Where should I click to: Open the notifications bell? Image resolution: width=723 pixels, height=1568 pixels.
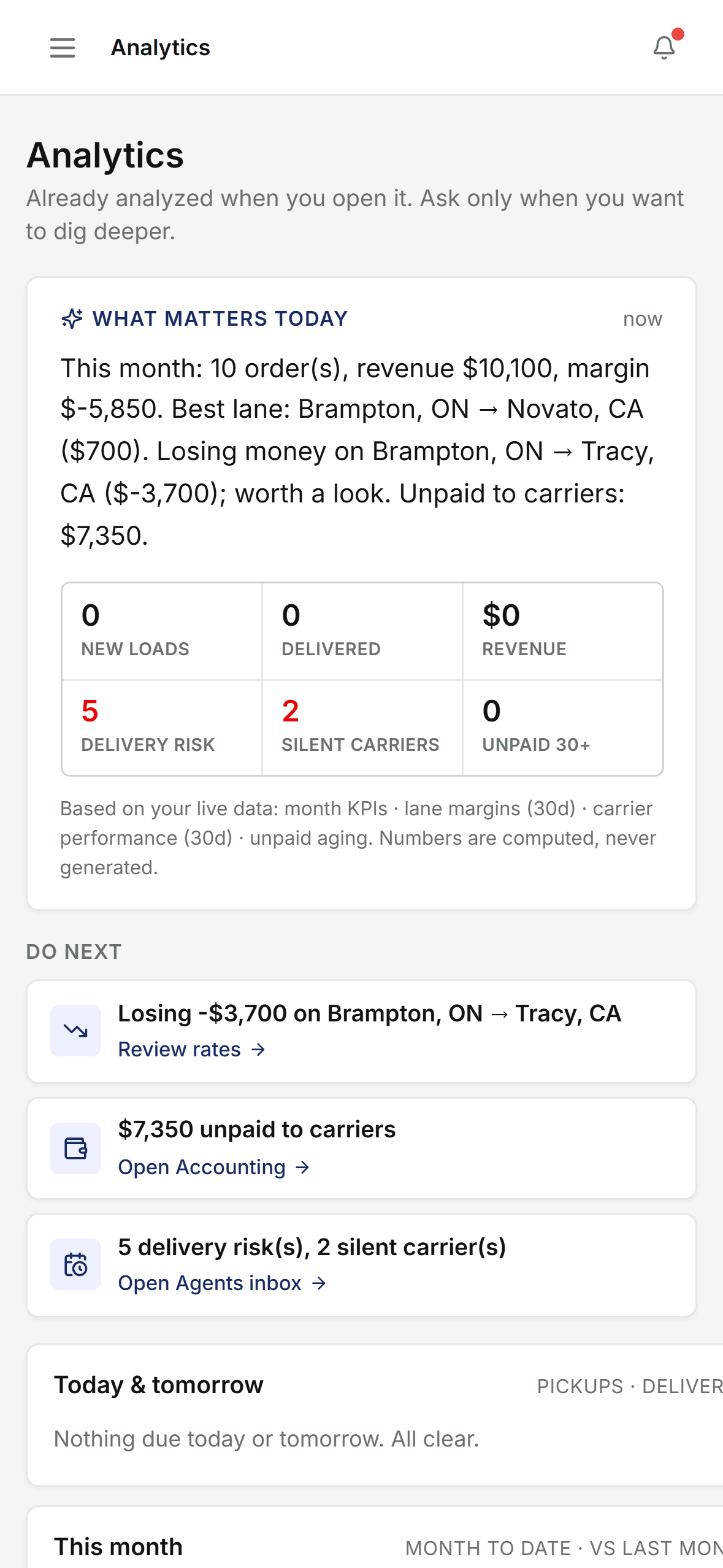(x=665, y=47)
